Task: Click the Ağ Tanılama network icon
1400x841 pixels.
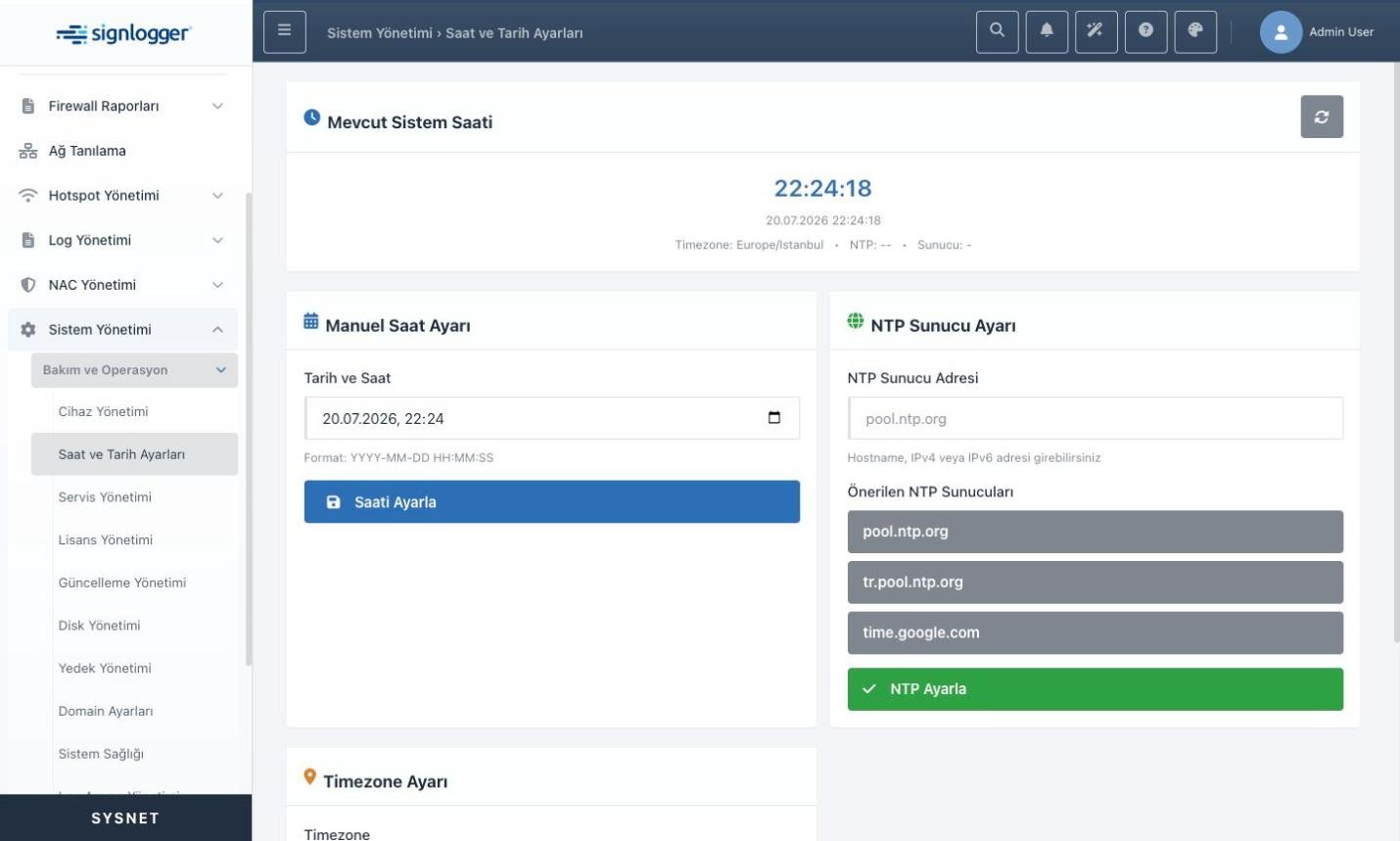Action: pyautogui.click(x=28, y=151)
